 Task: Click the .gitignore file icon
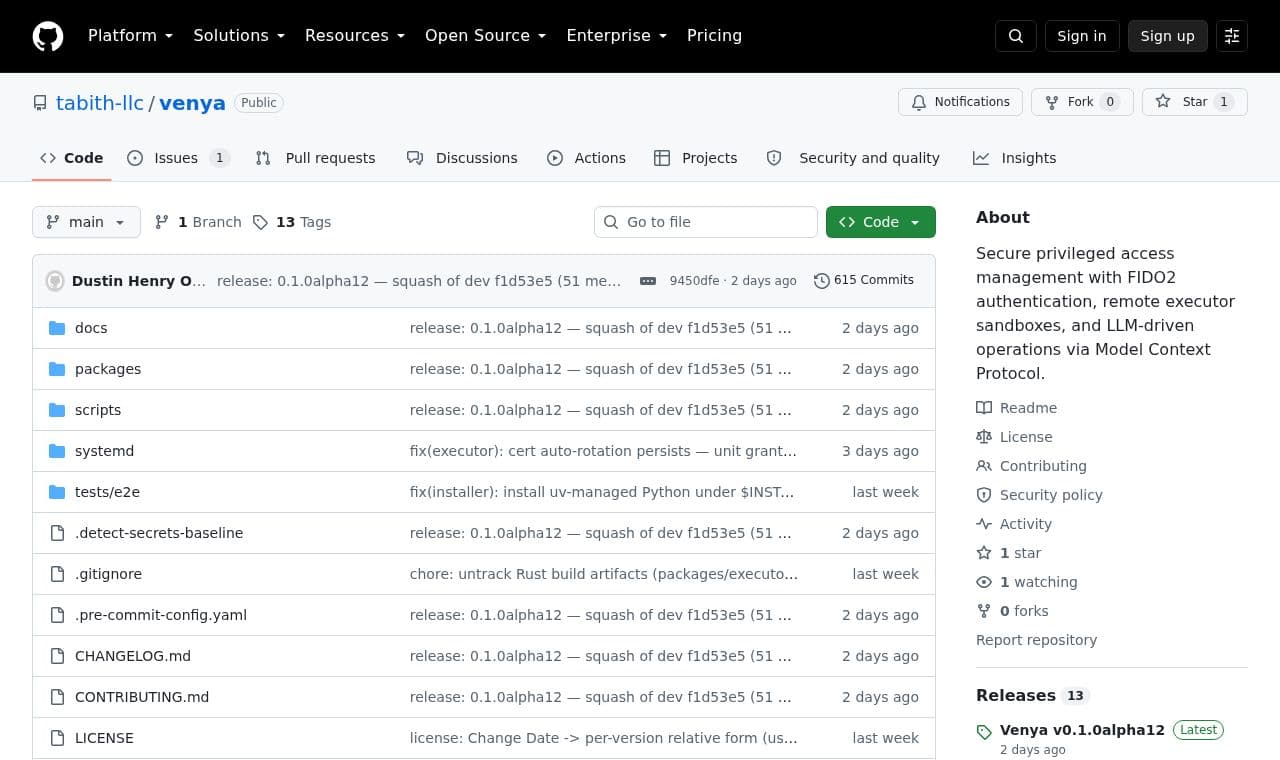(x=57, y=574)
